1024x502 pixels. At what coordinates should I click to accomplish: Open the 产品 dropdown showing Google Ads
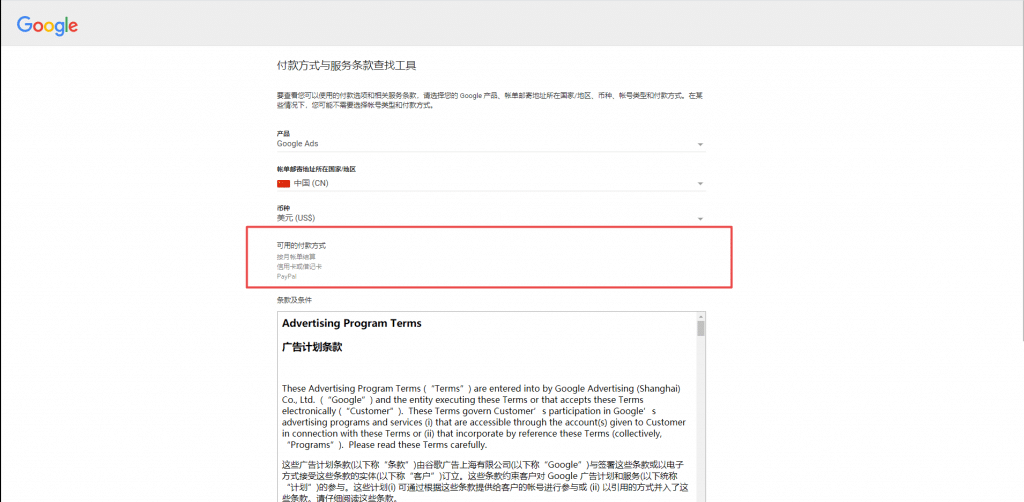click(490, 144)
